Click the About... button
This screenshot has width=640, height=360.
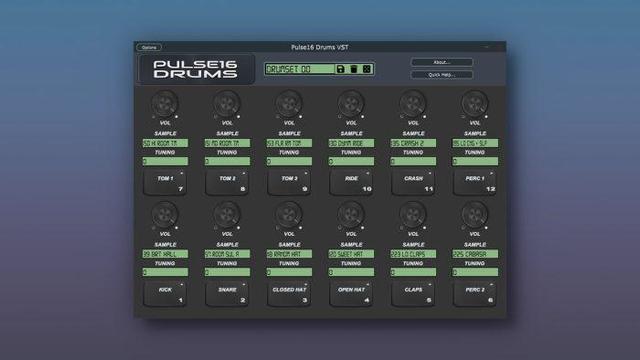[x=442, y=62]
